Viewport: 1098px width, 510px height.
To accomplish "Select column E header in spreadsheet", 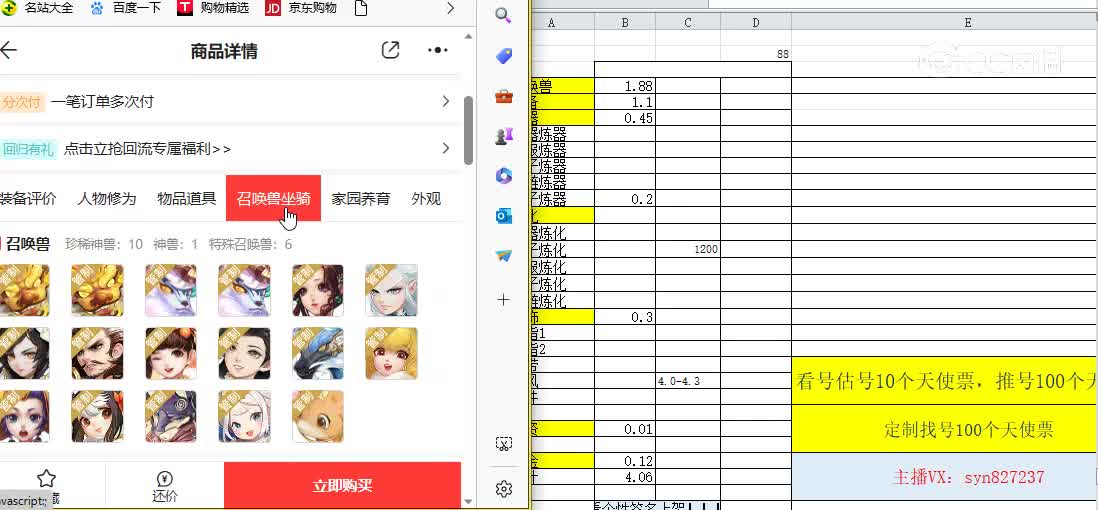I will 945,22.
